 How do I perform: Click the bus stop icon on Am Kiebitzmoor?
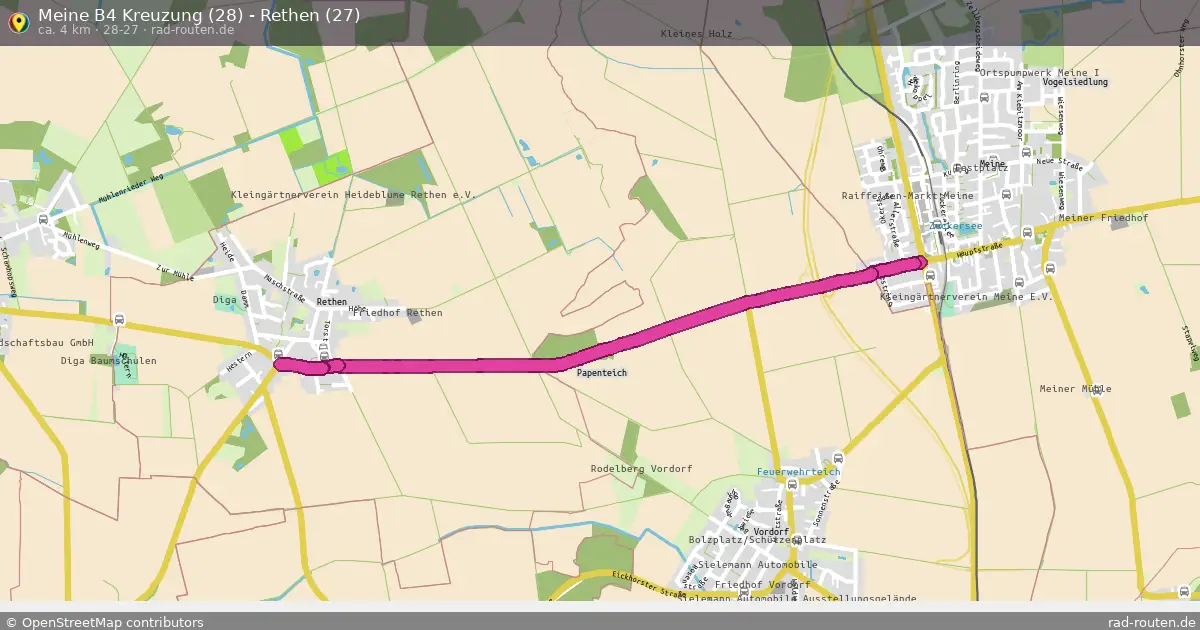[x=1026, y=153]
